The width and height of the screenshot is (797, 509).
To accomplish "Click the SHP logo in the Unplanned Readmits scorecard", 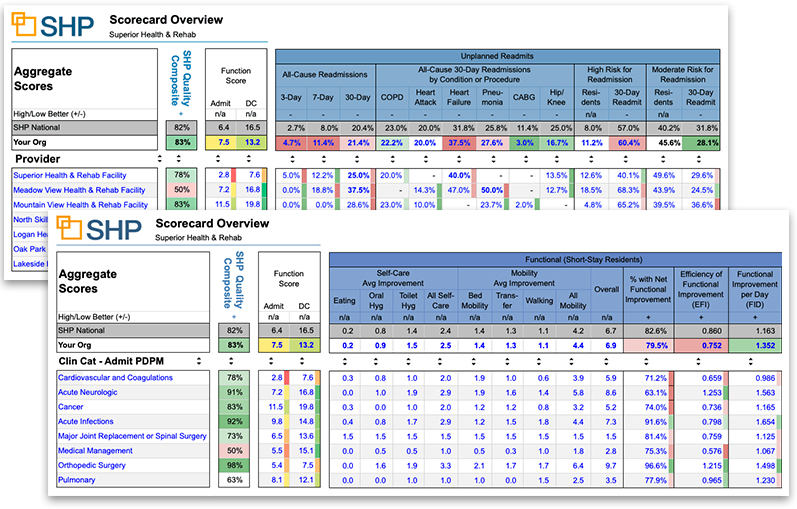I will coord(53,25).
